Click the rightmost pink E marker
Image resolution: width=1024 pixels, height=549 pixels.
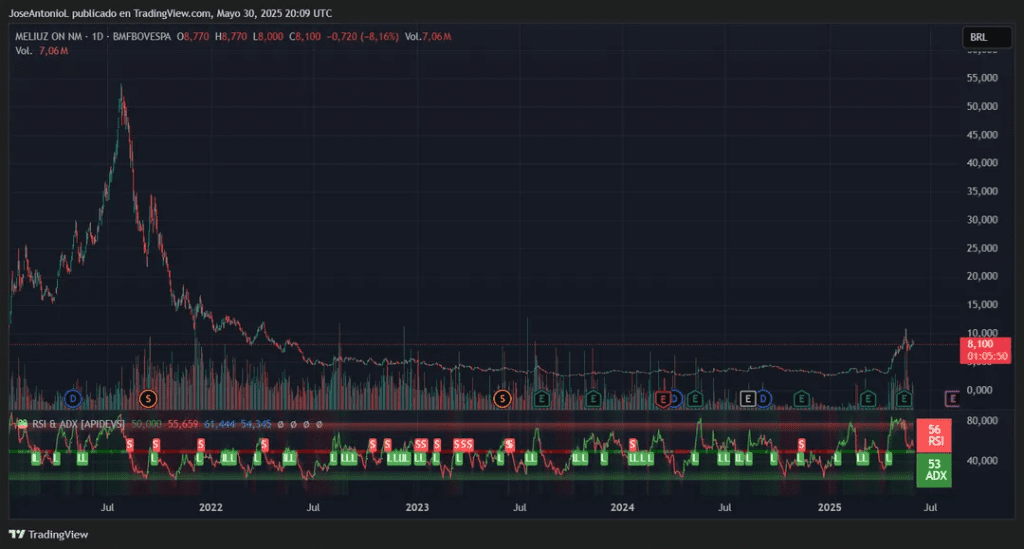tap(952, 399)
